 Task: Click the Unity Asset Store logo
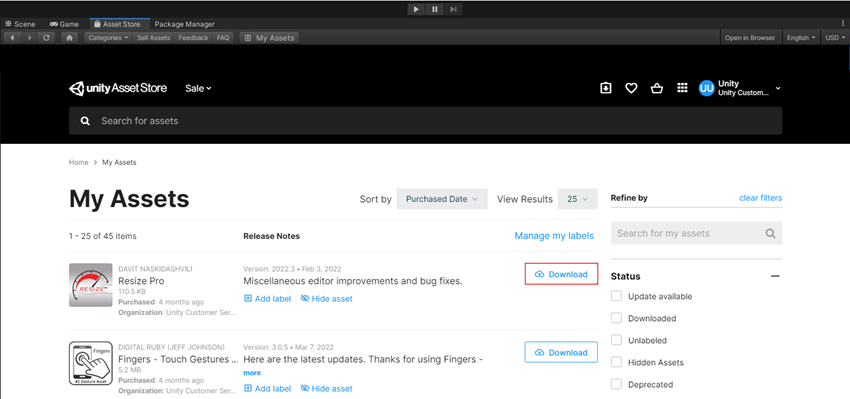tap(118, 88)
